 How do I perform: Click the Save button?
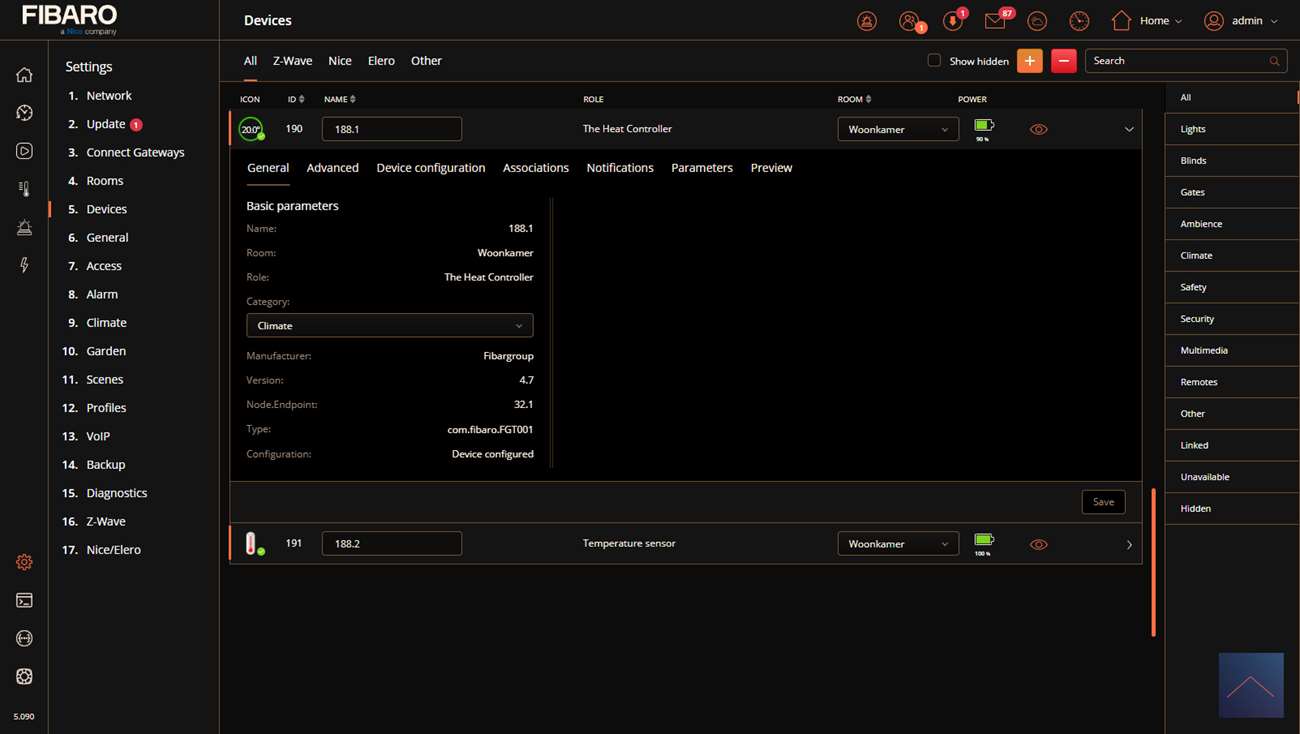click(1103, 502)
